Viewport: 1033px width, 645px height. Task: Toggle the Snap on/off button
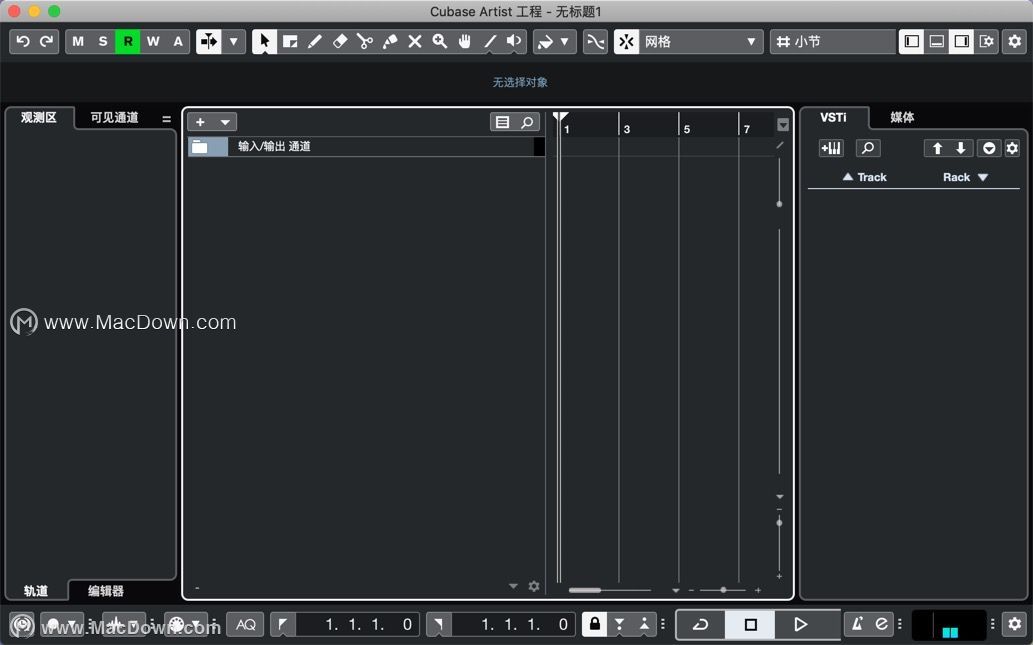627,42
